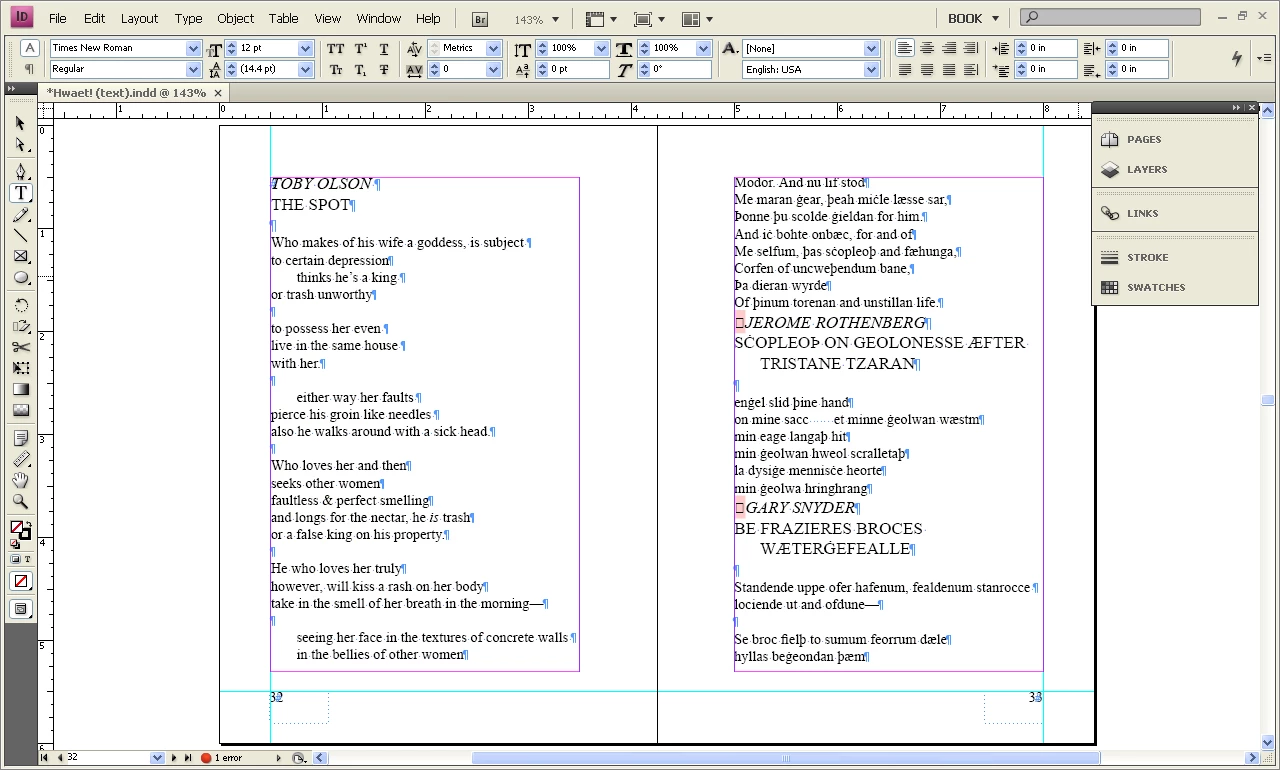
Task: Select the Gradient Feather tool
Action: coord(20,410)
